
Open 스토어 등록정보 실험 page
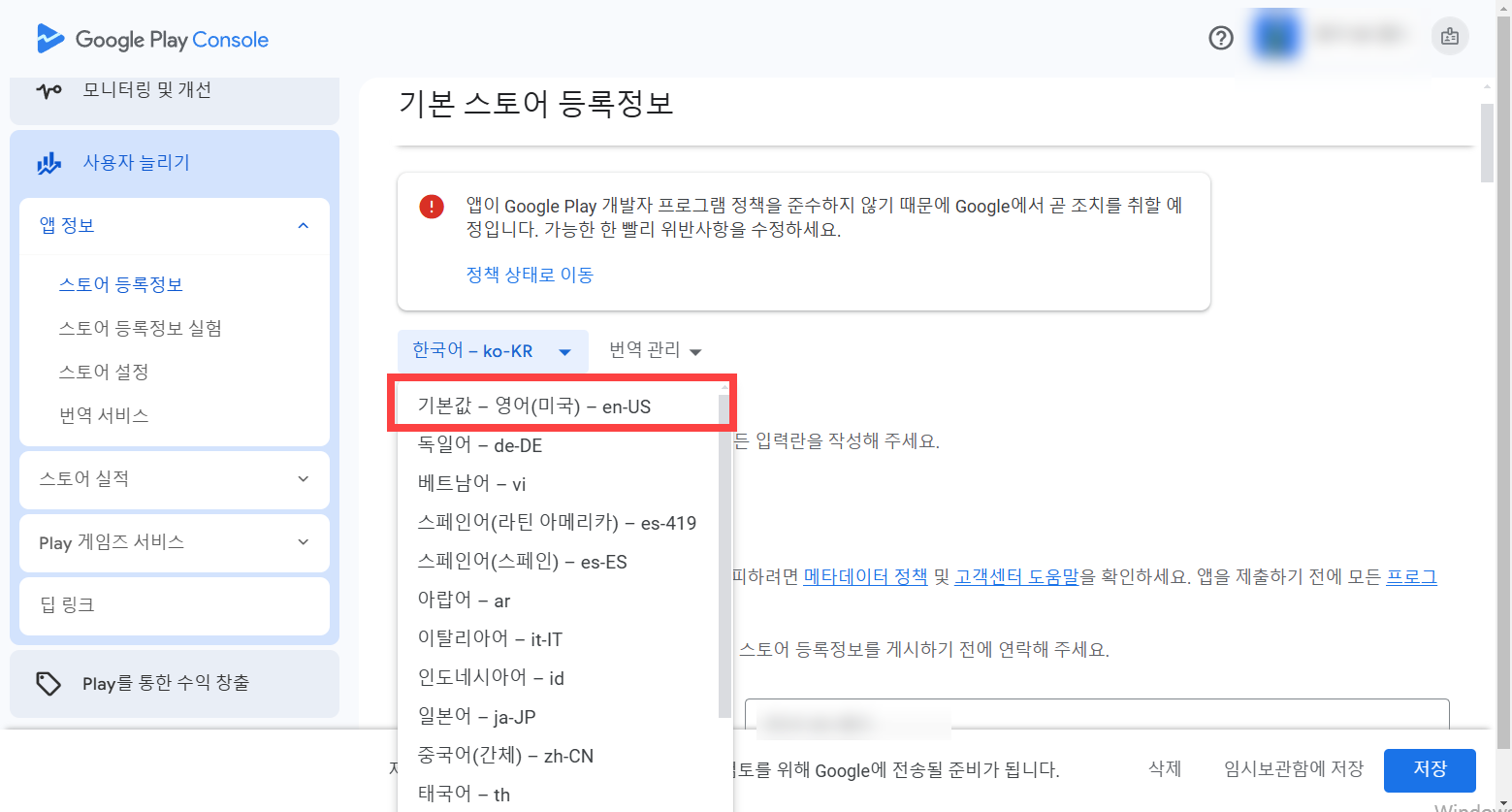[141, 329]
